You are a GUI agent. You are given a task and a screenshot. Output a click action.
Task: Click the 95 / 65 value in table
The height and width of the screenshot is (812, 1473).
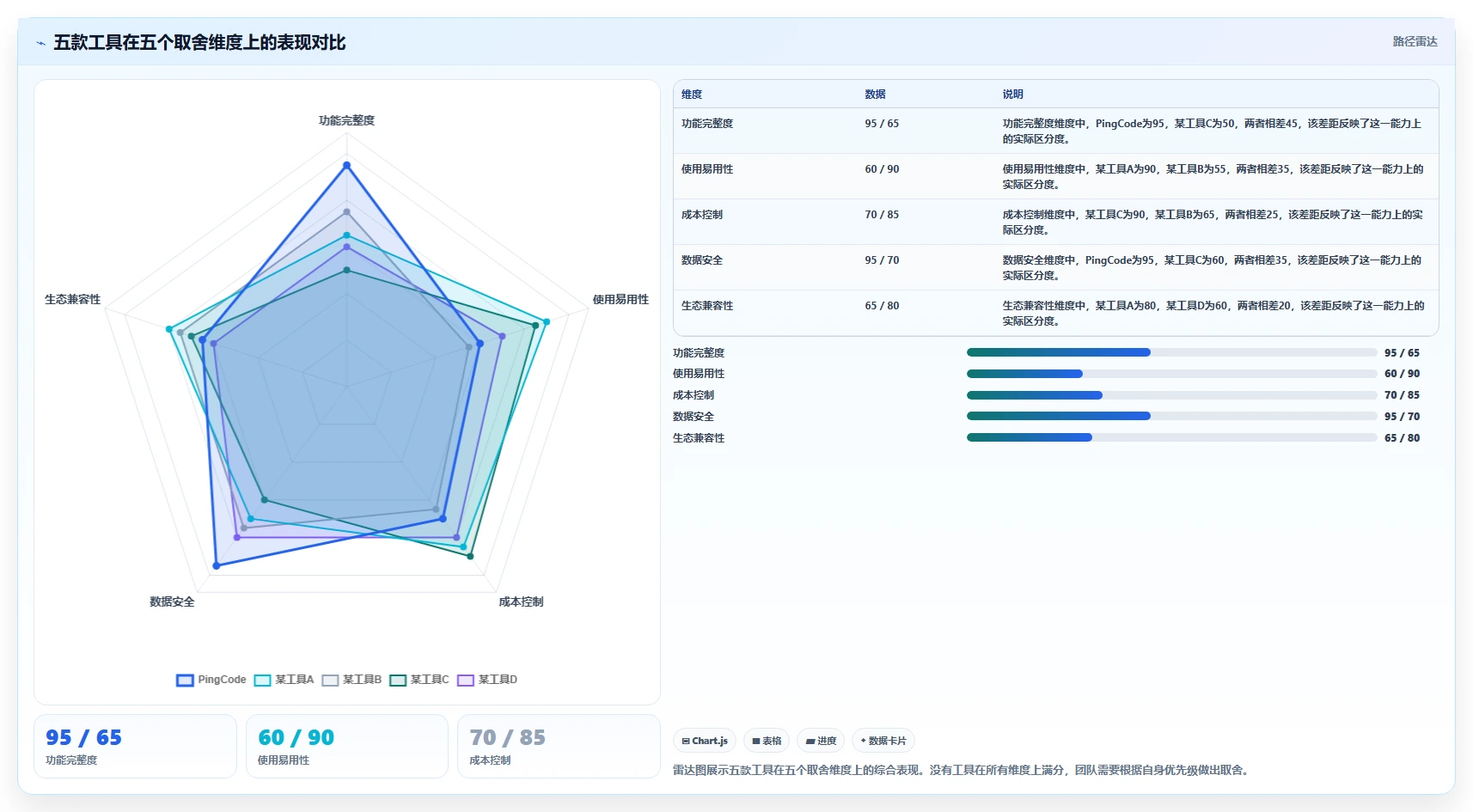[x=882, y=124]
